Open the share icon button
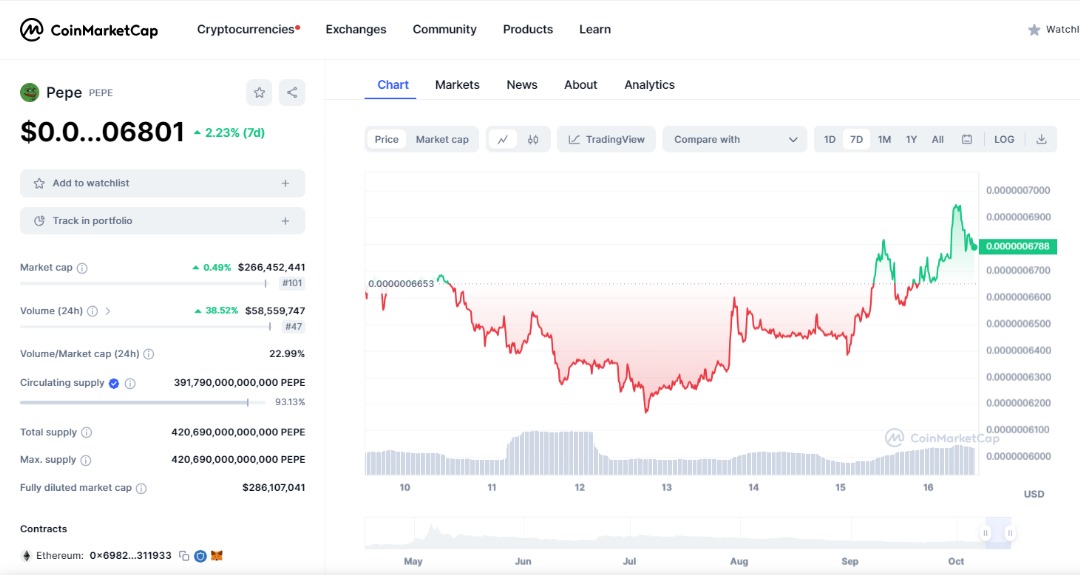This screenshot has height=575, width=1080. [292, 92]
